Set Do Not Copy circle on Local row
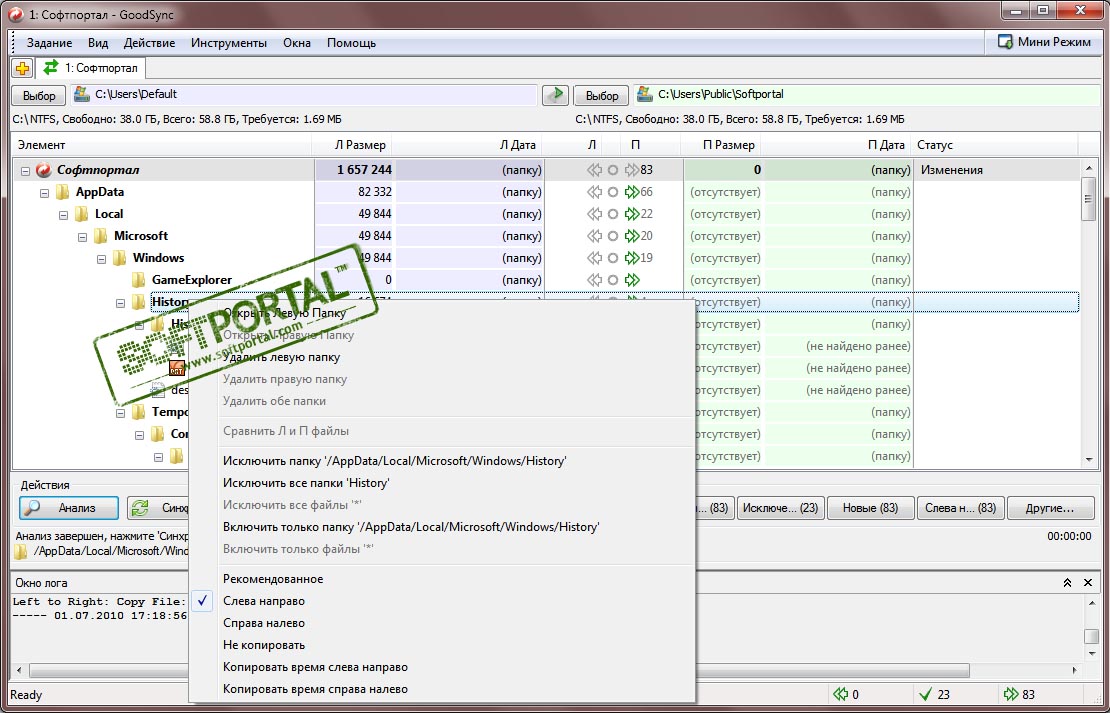 [x=613, y=214]
